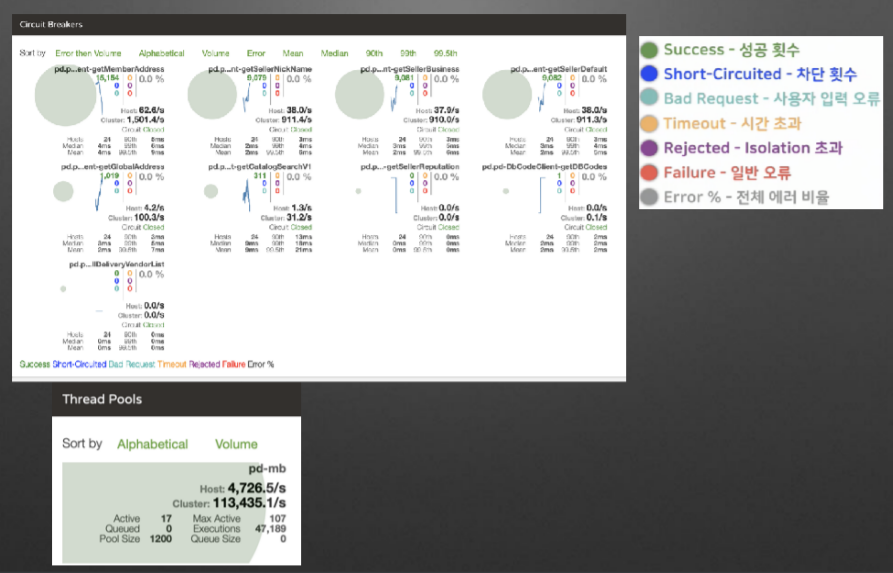Click the pd.p...nt-getSellerNickName circuit title
This screenshot has width=893, height=573.
[260, 69]
